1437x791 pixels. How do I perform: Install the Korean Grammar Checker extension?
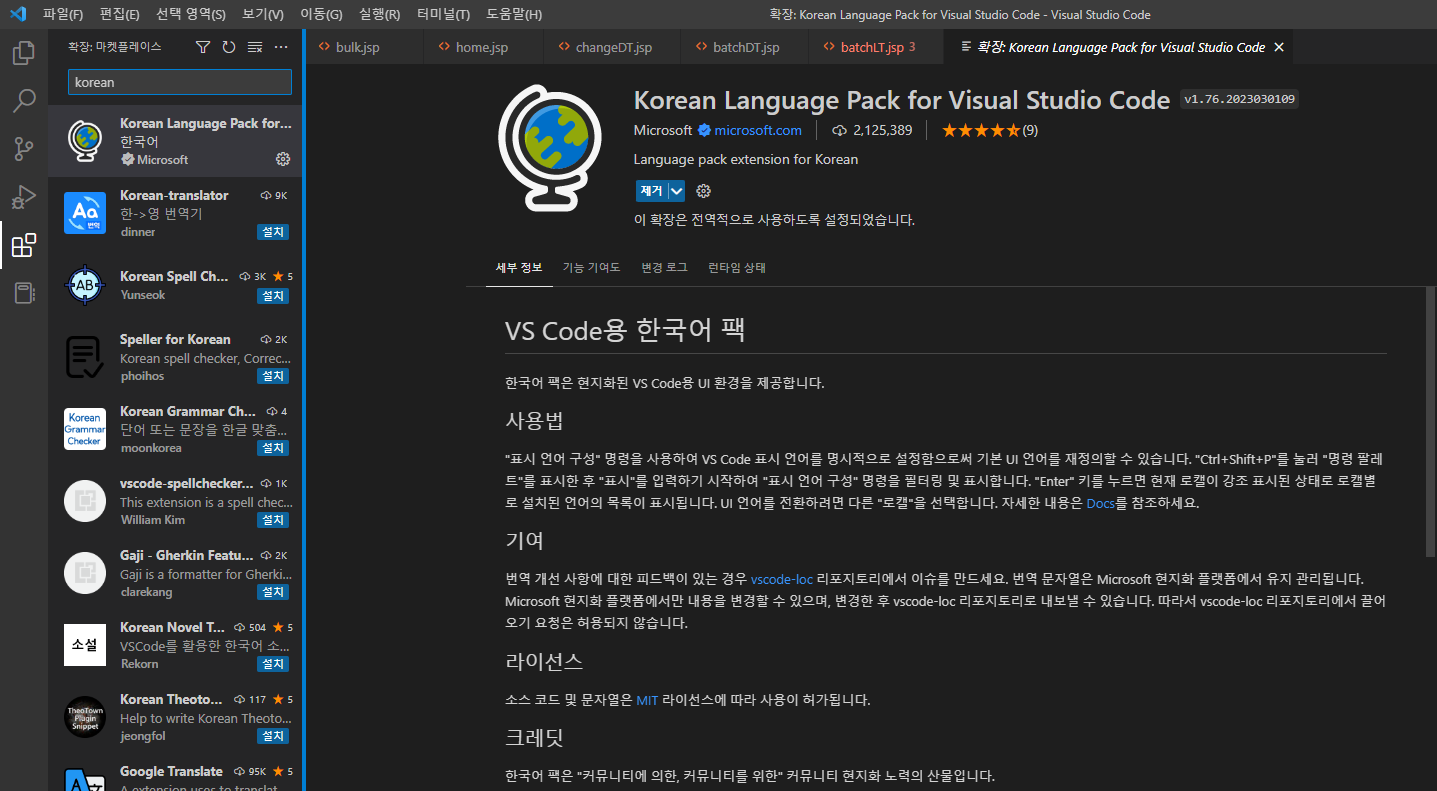tap(273, 448)
